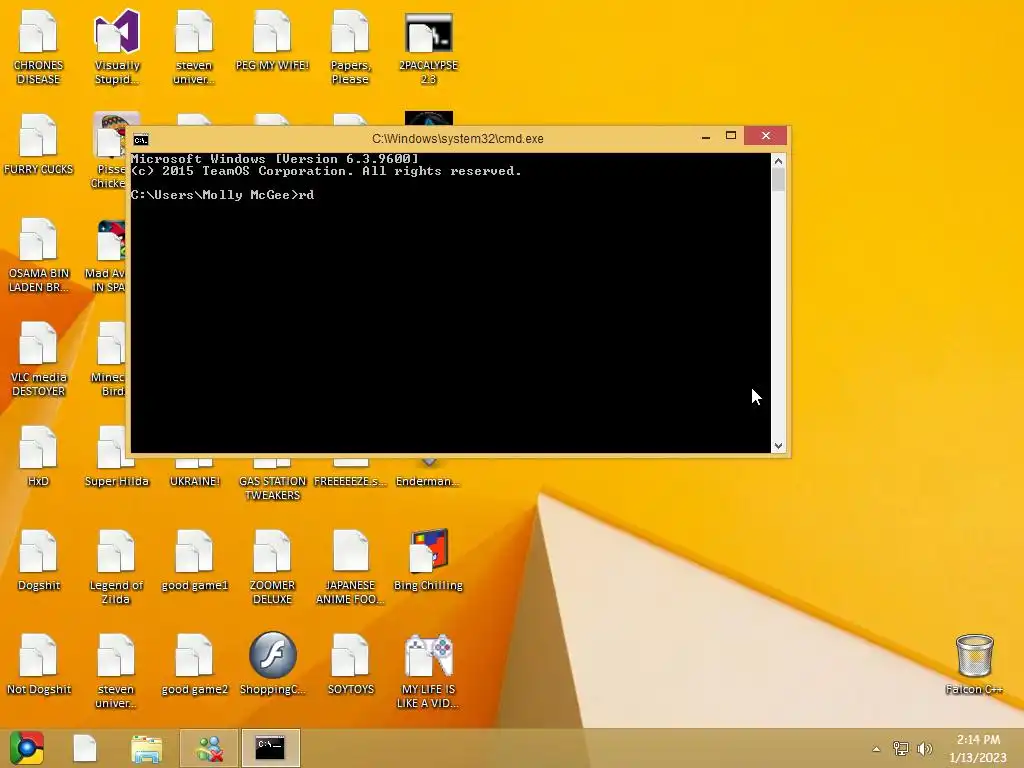This screenshot has width=1024, height=768.
Task: Click the Enderman... desktop icon label
Action: tap(428, 481)
